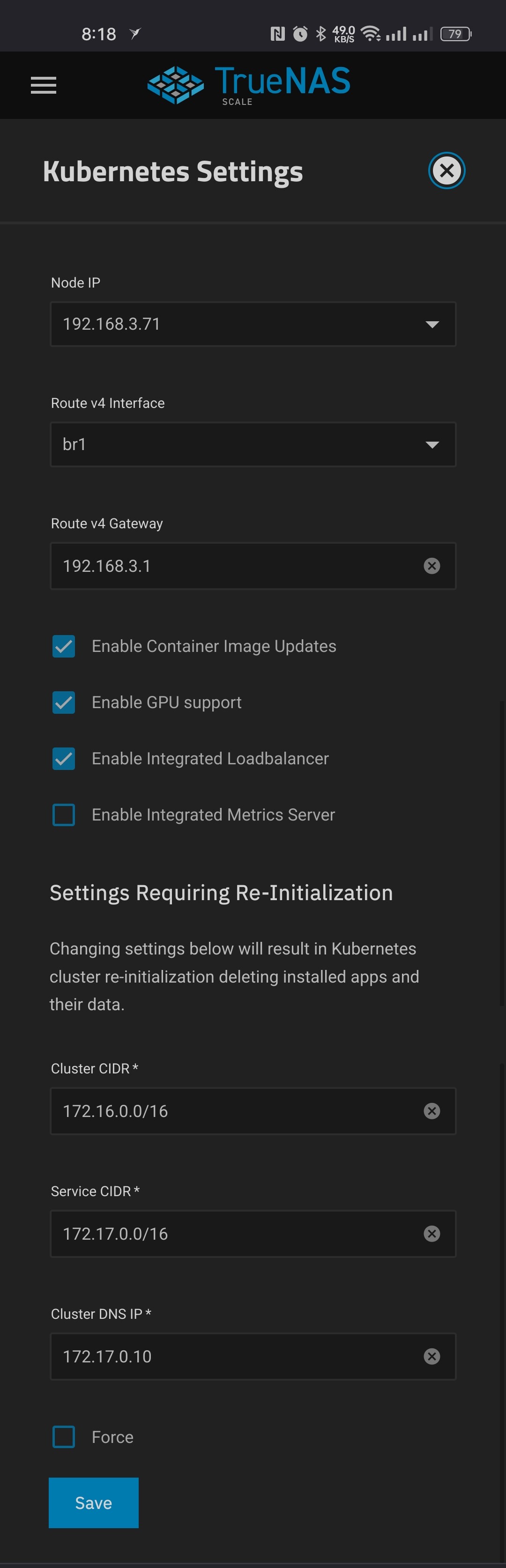Click the TrueNAS SCALE logo
Viewport: 506px width, 1568px height.
point(249,85)
